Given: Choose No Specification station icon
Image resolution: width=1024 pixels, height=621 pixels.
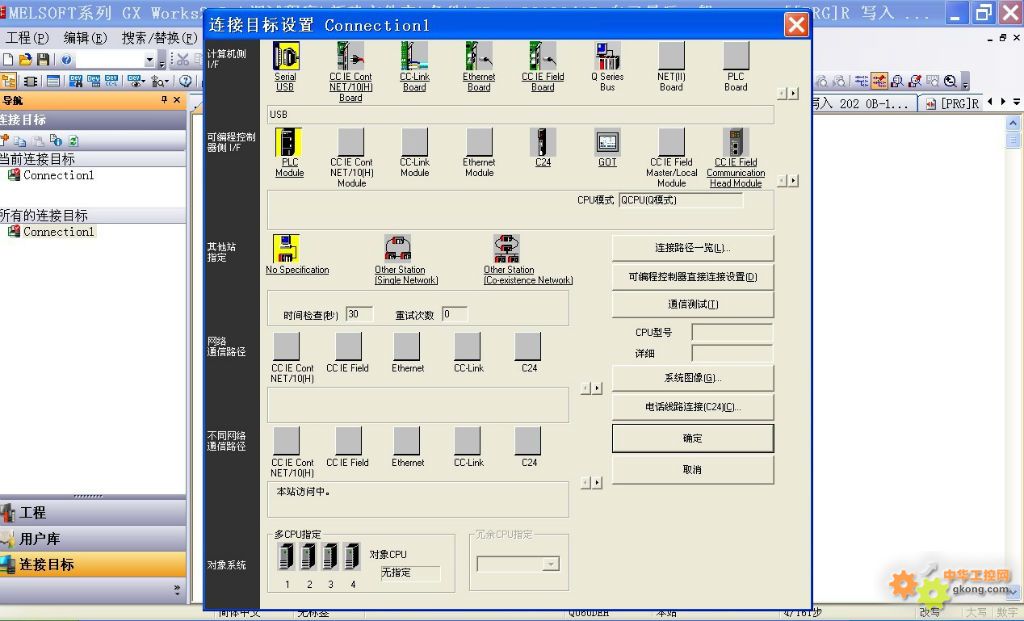Looking at the screenshot, I should point(286,248).
